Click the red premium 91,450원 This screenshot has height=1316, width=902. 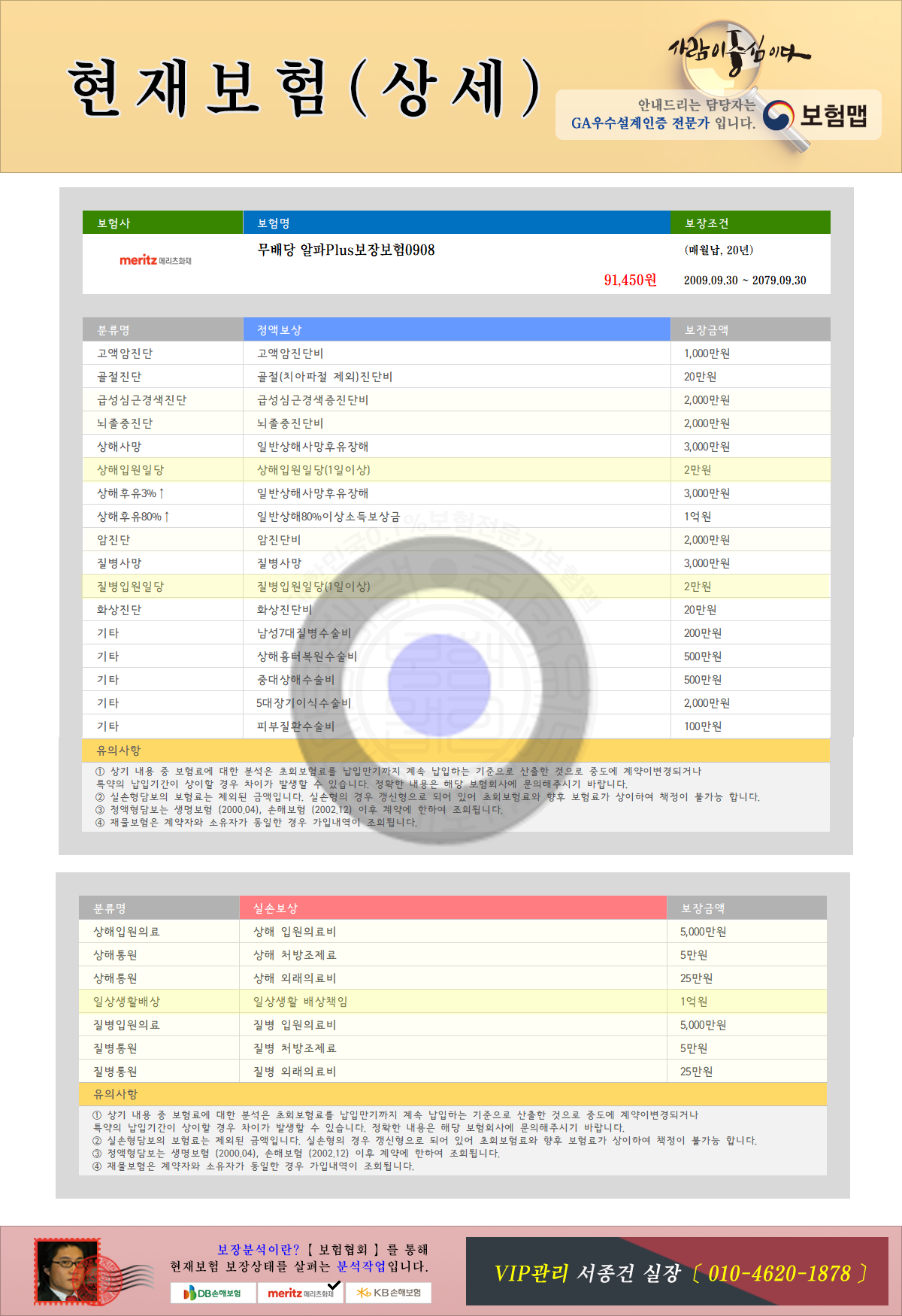coord(631,280)
